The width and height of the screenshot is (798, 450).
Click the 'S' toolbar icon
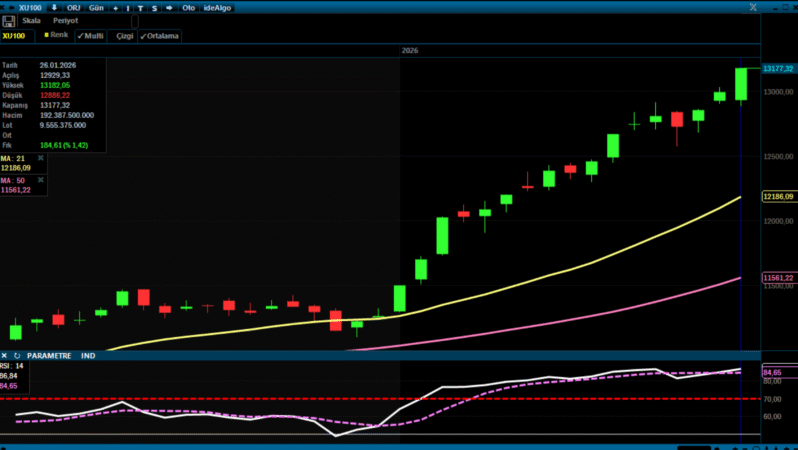click(x=153, y=7)
